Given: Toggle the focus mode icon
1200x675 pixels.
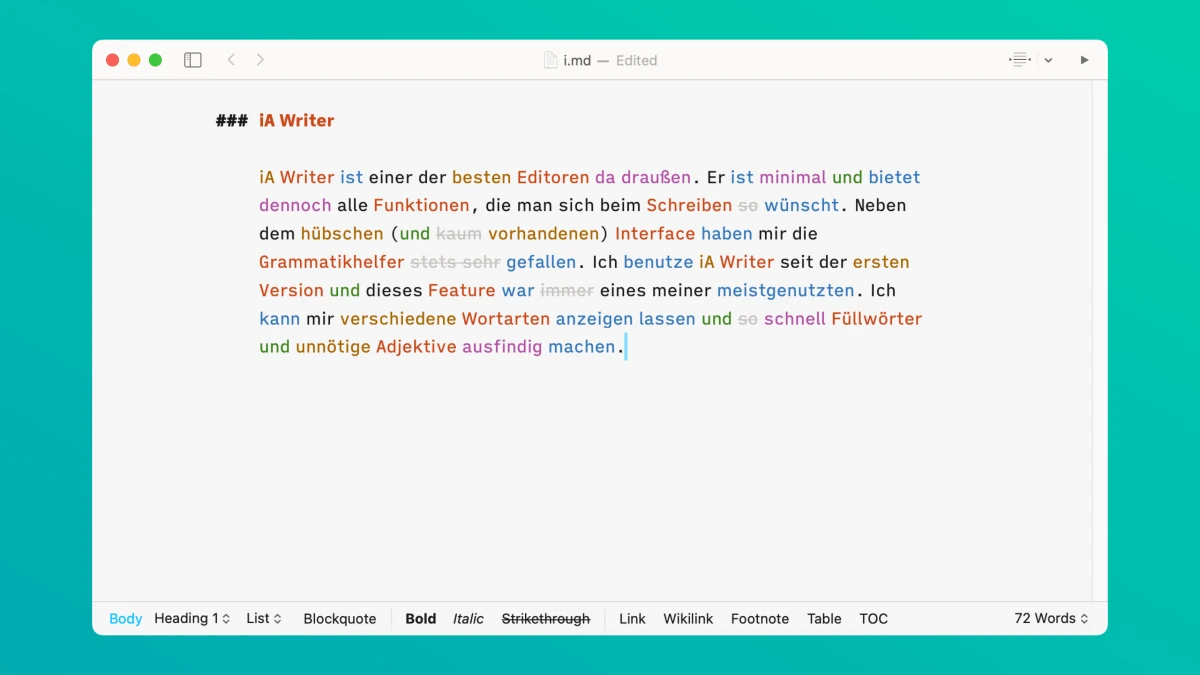Looking at the screenshot, I should [1019, 60].
